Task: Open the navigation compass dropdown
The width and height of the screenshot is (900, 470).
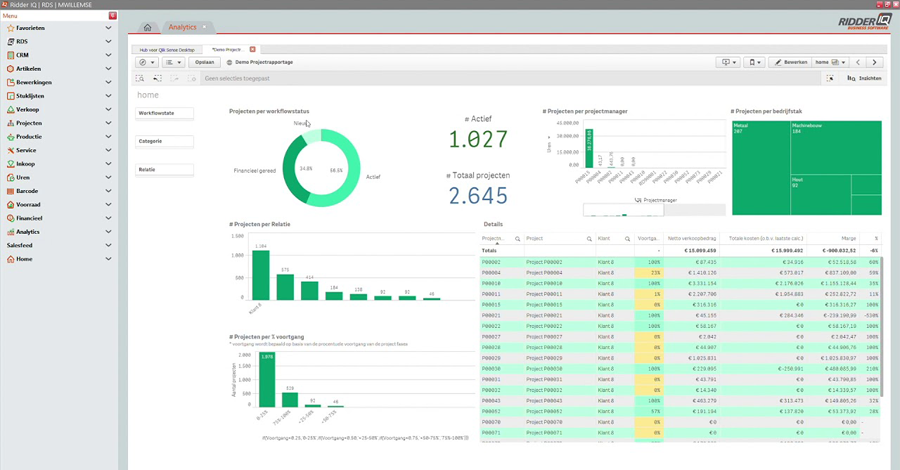Action: 146,62
